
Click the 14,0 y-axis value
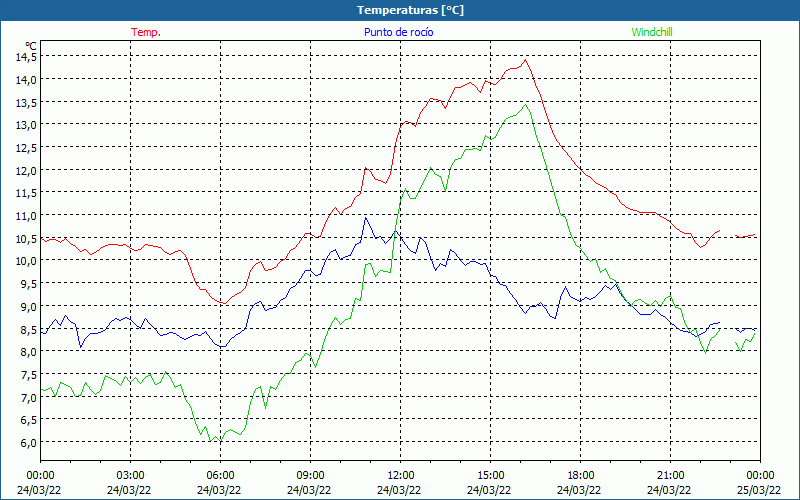tap(26, 79)
